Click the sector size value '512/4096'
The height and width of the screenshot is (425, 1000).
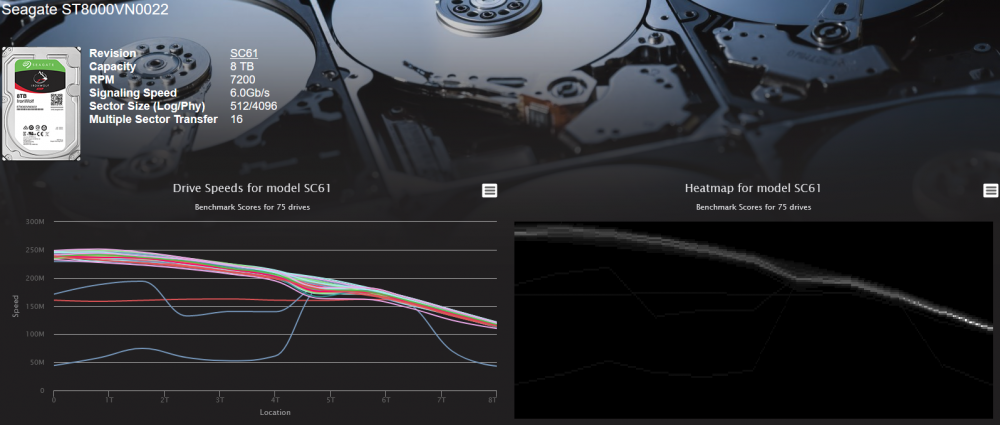click(253, 106)
